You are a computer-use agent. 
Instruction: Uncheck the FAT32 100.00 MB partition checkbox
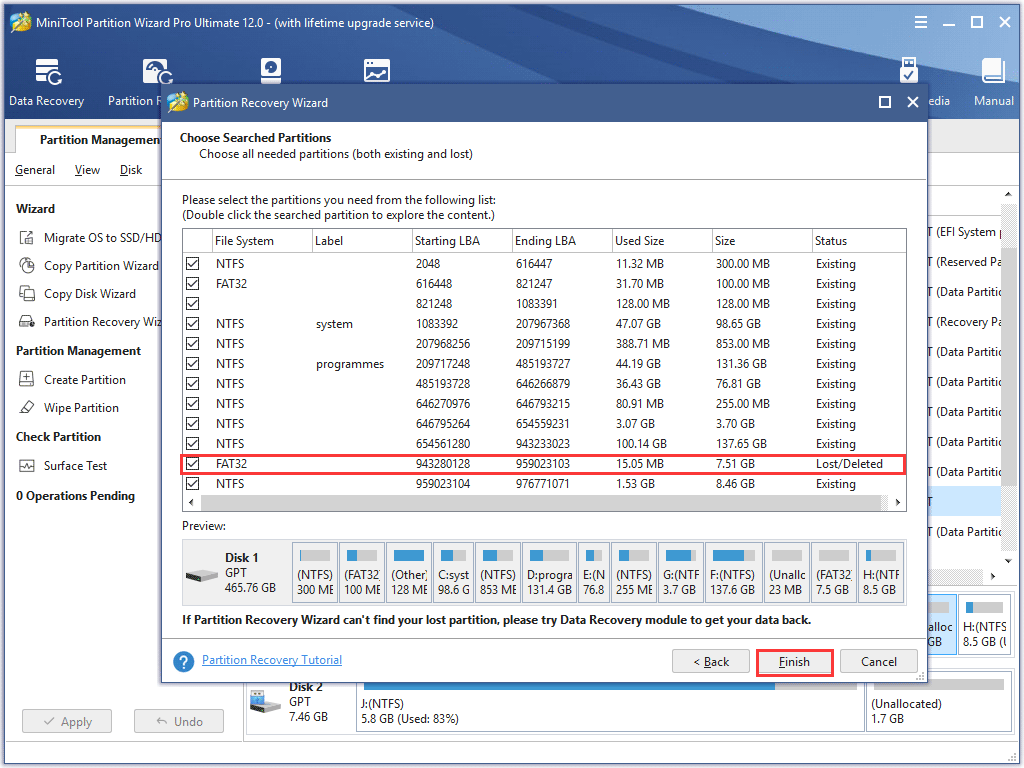193,284
